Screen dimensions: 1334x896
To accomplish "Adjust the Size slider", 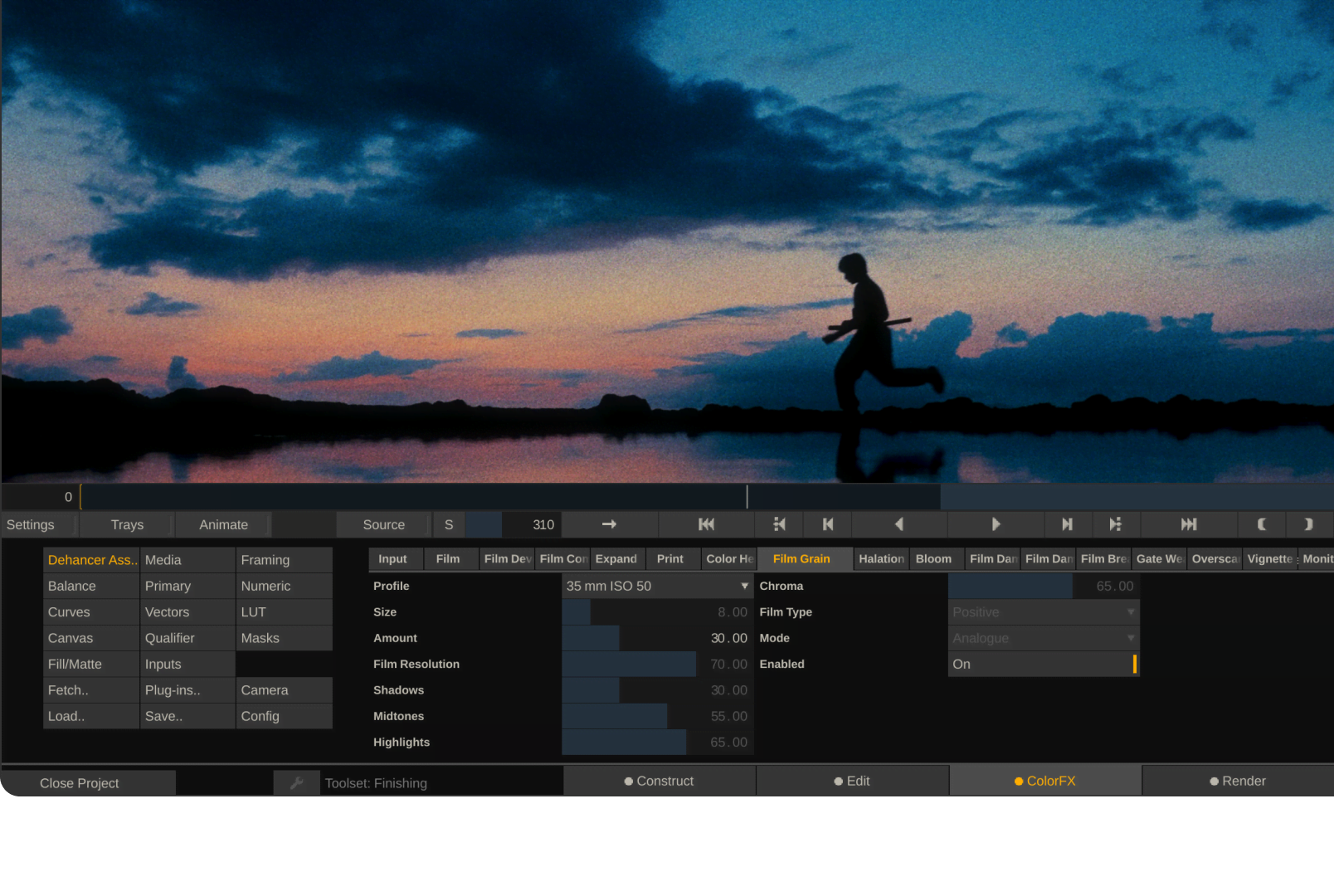I will click(x=657, y=612).
